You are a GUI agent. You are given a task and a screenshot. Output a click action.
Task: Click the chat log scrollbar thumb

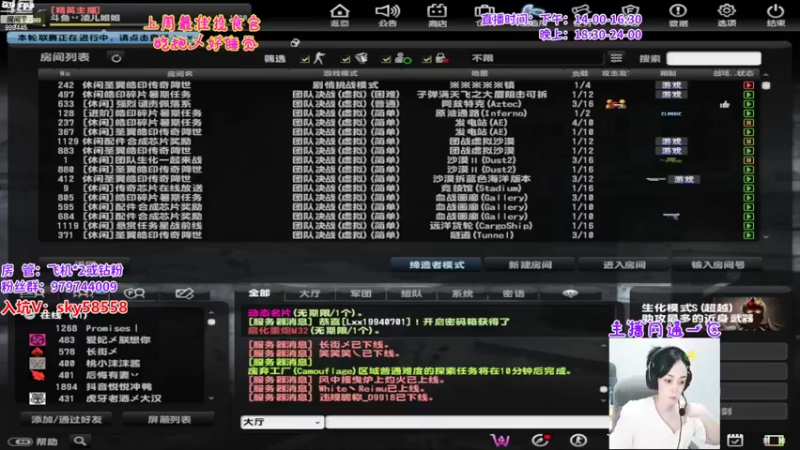pyautogui.click(x=604, y=389)
